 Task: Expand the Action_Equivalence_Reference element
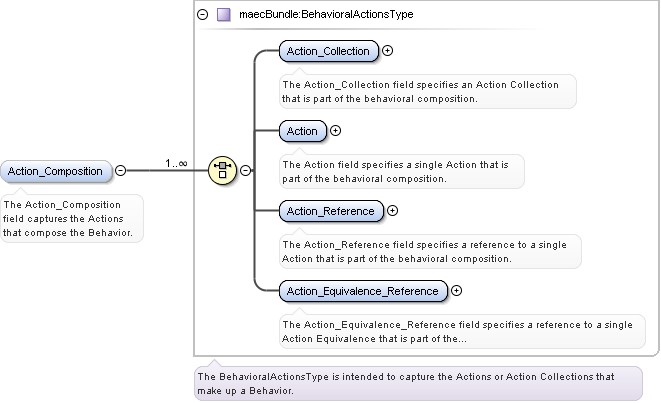(457, 291)
